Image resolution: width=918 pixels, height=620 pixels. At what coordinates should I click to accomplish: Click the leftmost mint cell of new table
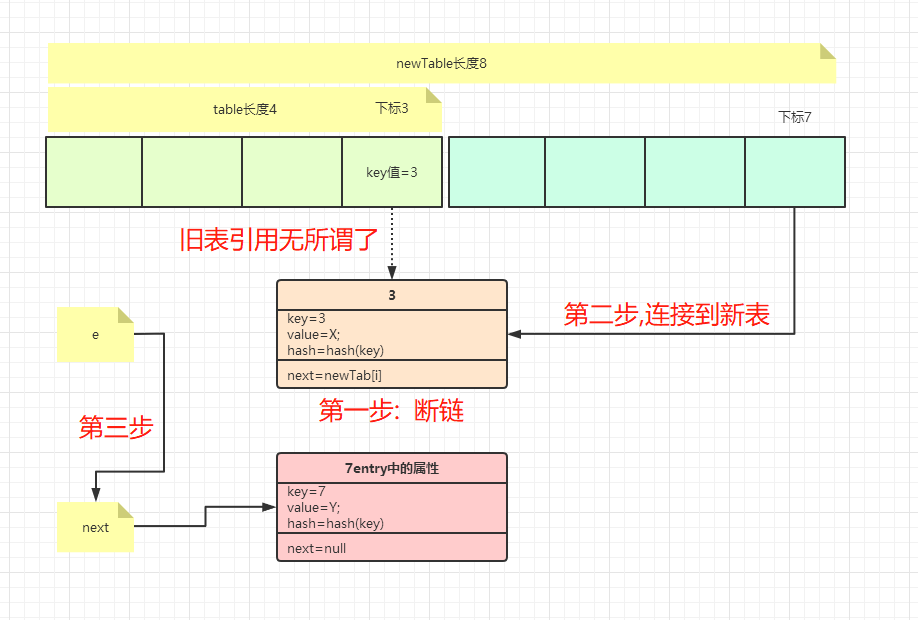click(x=496, y=171)
